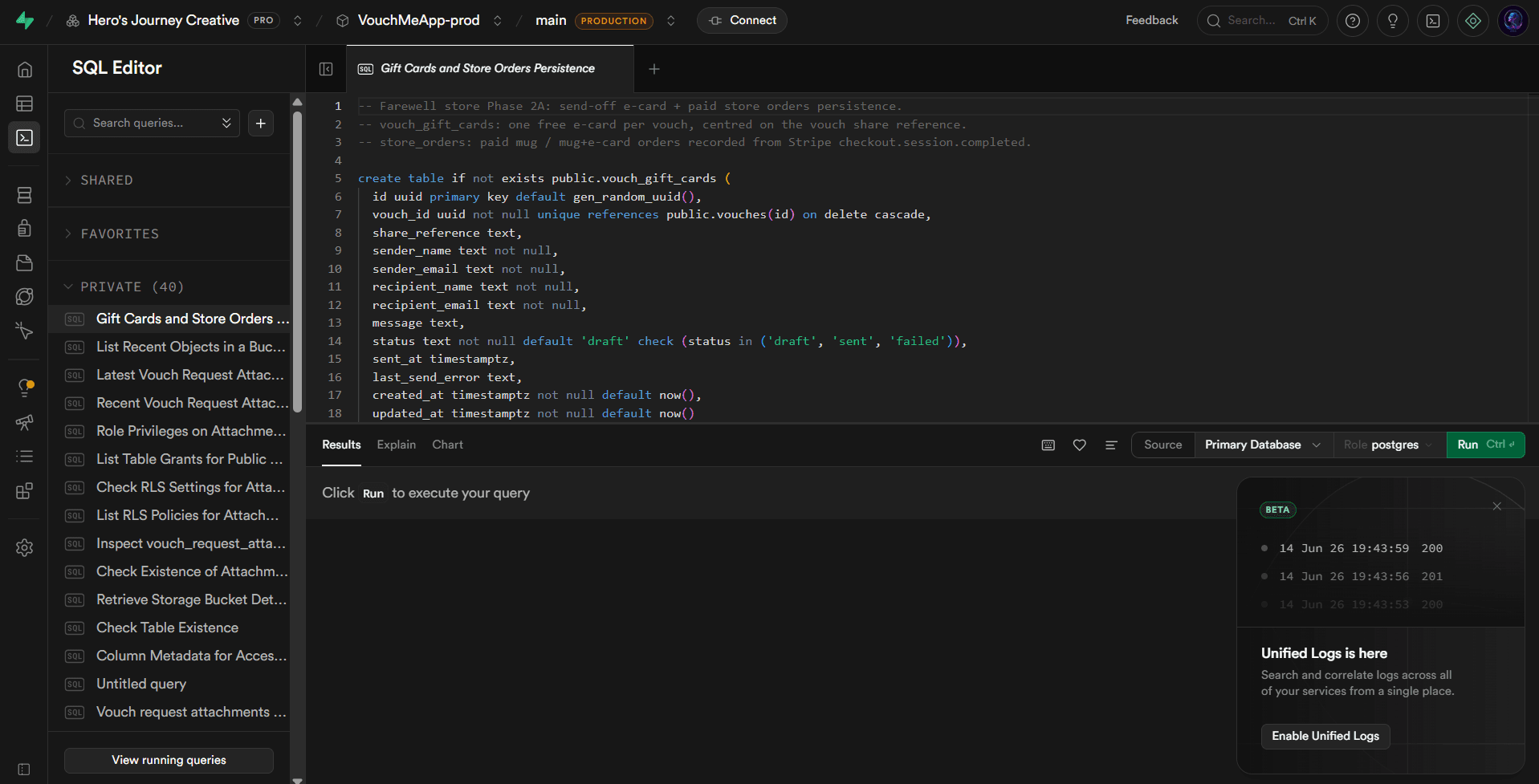Add a new query tab with plus

(x=654, y=69)
